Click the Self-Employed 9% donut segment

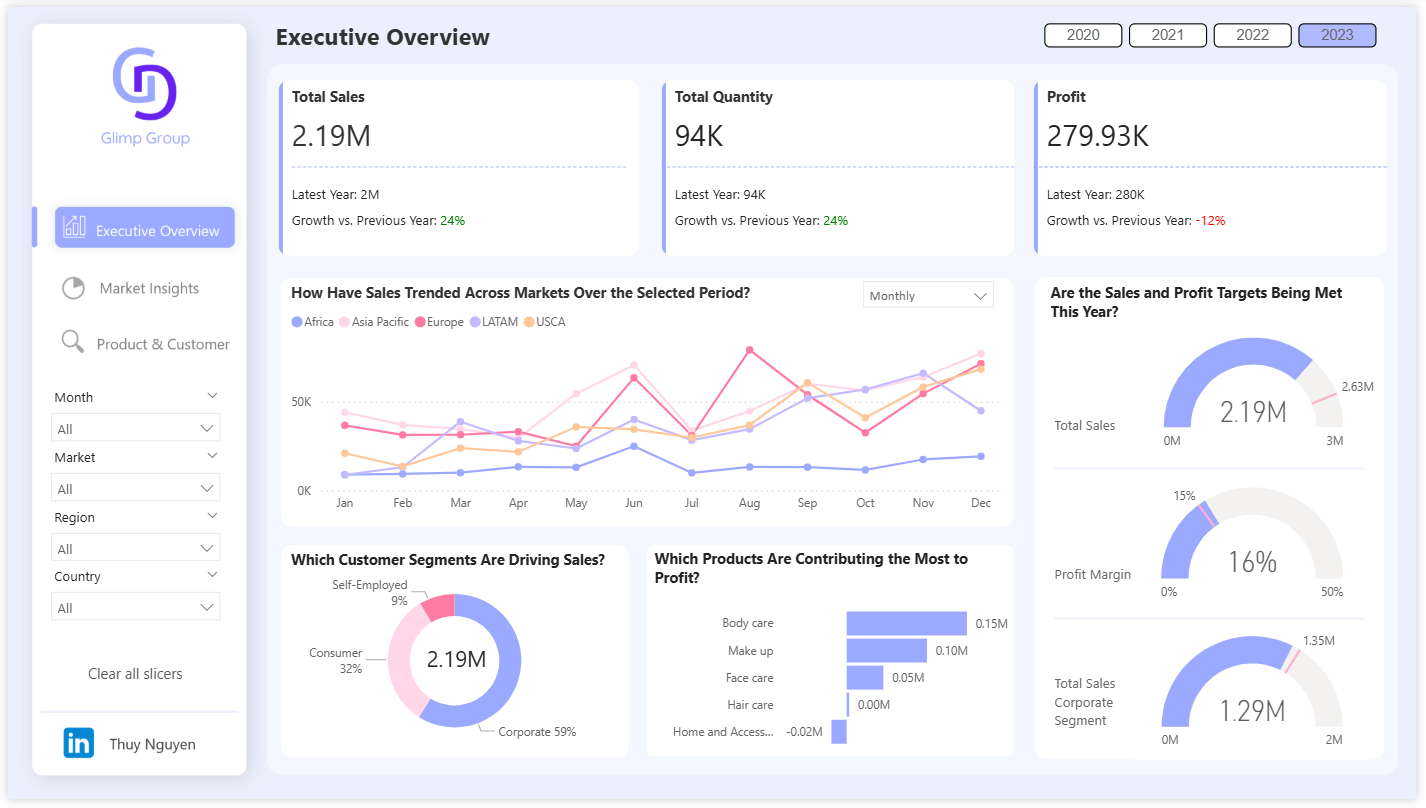click(440, 606)
